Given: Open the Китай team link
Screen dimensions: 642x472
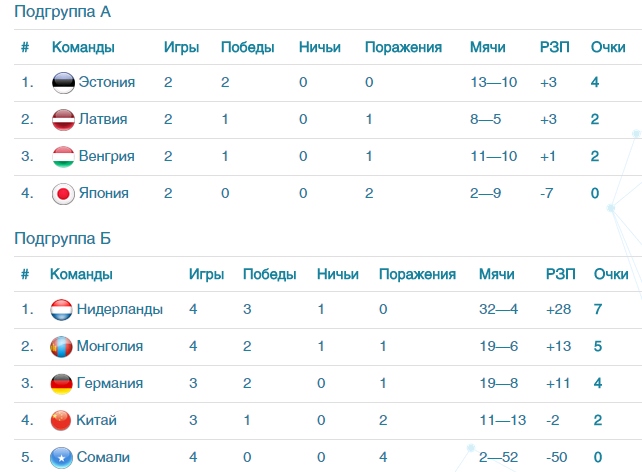Looking at the screenshot, I should click(97, 420).
